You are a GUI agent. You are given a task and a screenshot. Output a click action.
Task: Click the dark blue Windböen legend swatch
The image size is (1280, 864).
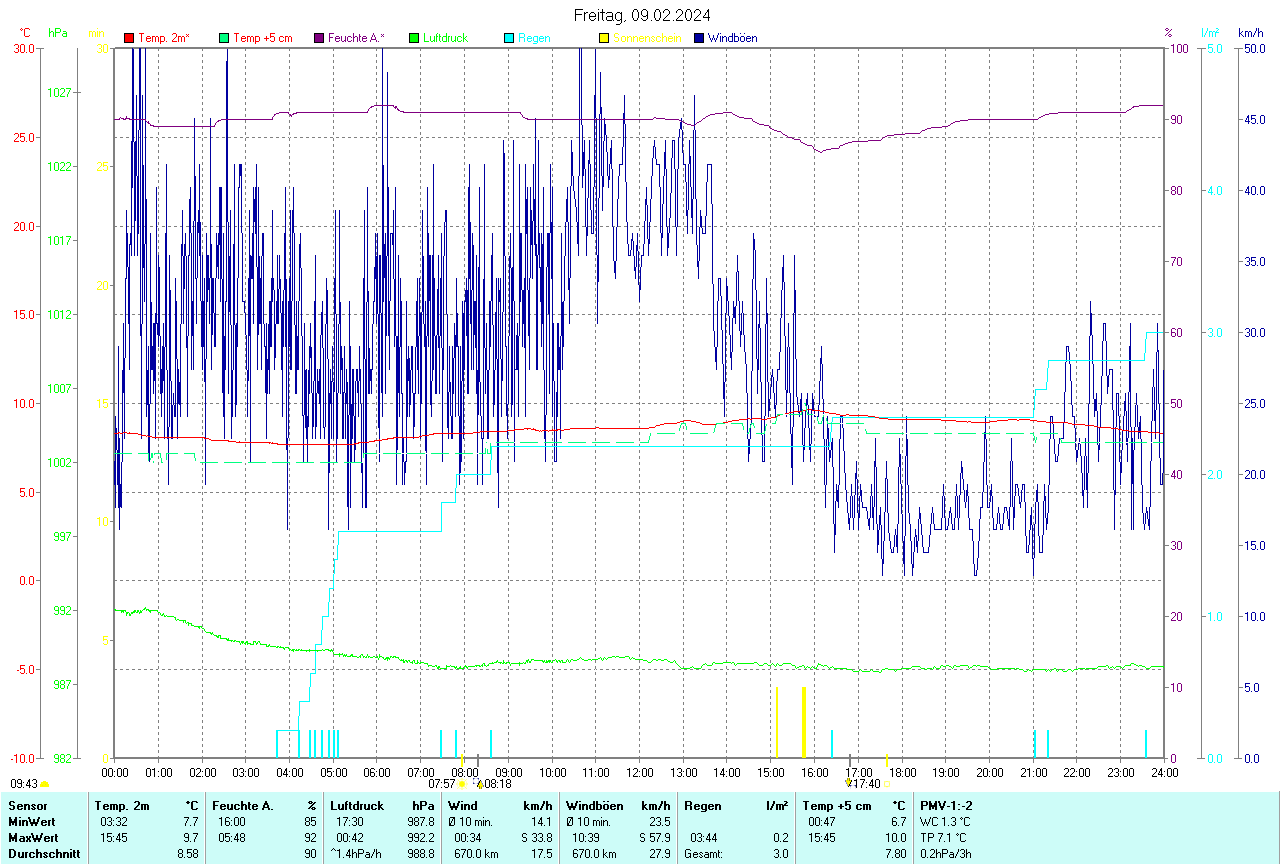click(699, 38)
